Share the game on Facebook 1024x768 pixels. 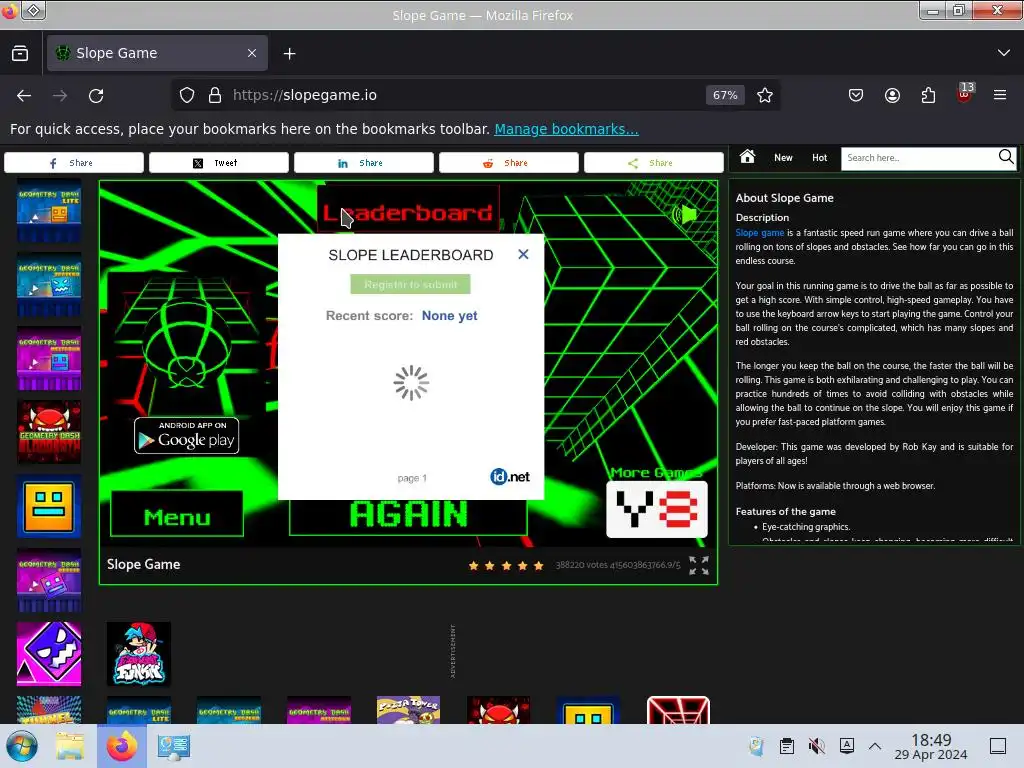(x=74, y=163)
